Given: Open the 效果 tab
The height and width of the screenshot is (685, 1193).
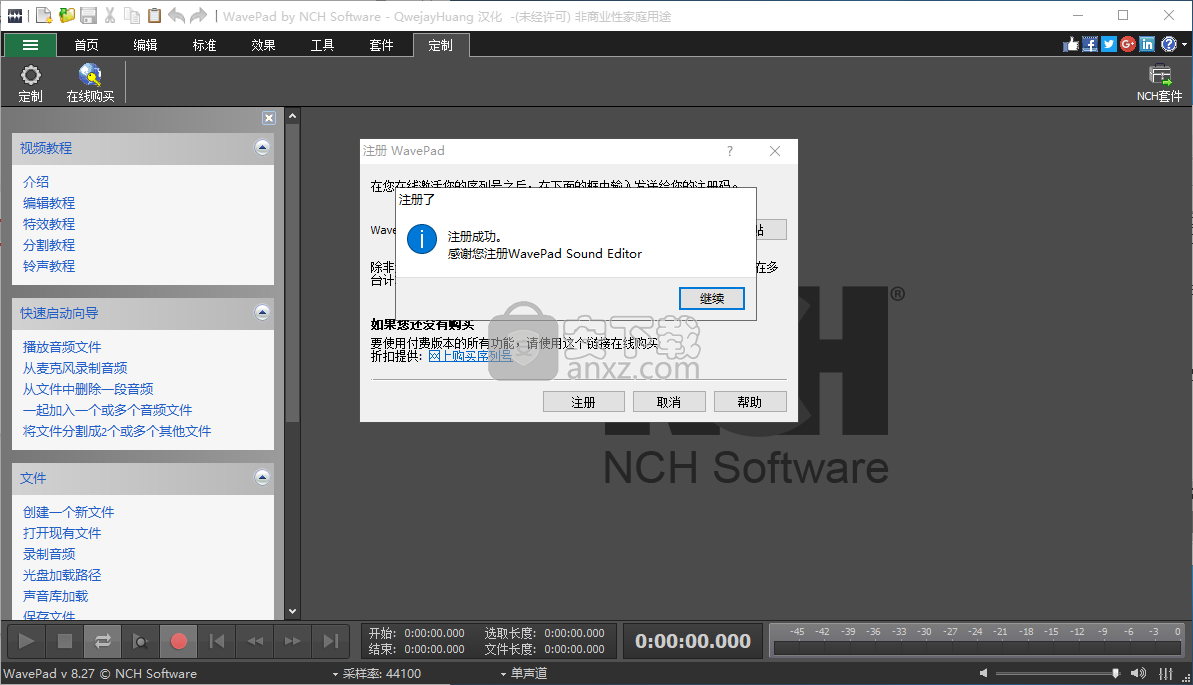Looking at the screenshot, I should coord(263,45).
